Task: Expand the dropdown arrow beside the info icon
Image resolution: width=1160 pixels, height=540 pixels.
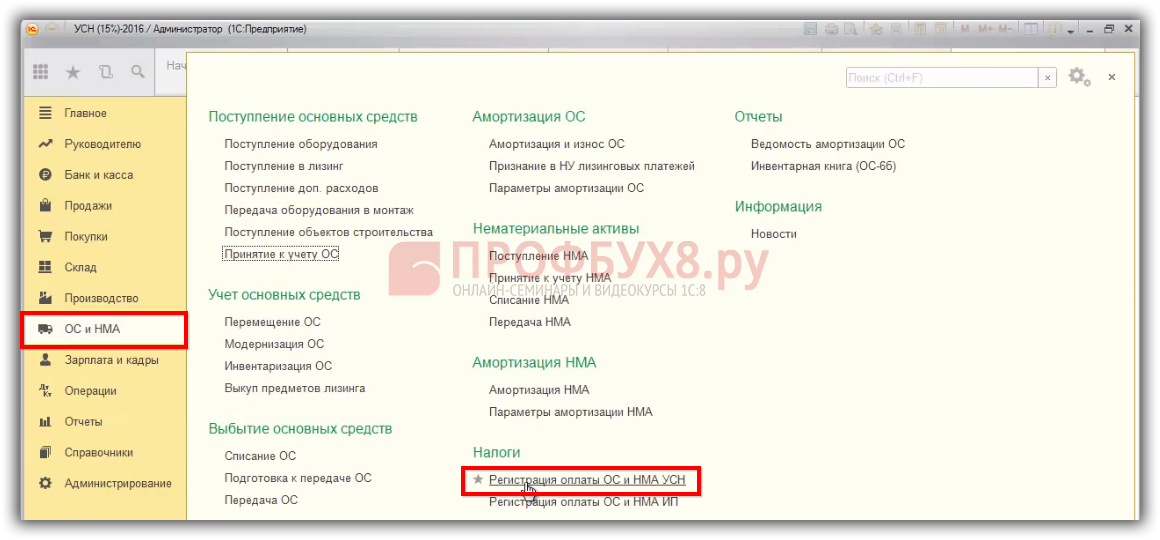Action: [1070, 30]
